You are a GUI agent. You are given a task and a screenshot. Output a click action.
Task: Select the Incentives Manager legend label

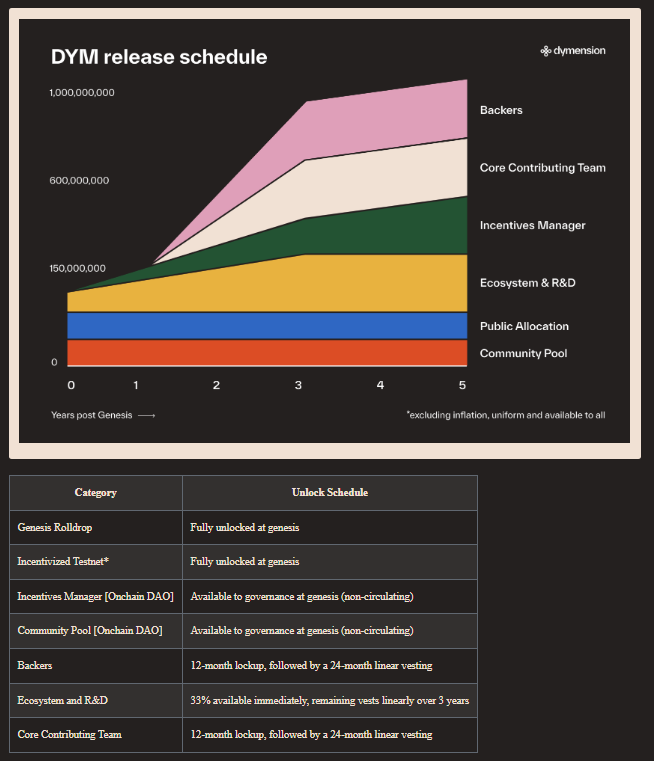(532, 225)
